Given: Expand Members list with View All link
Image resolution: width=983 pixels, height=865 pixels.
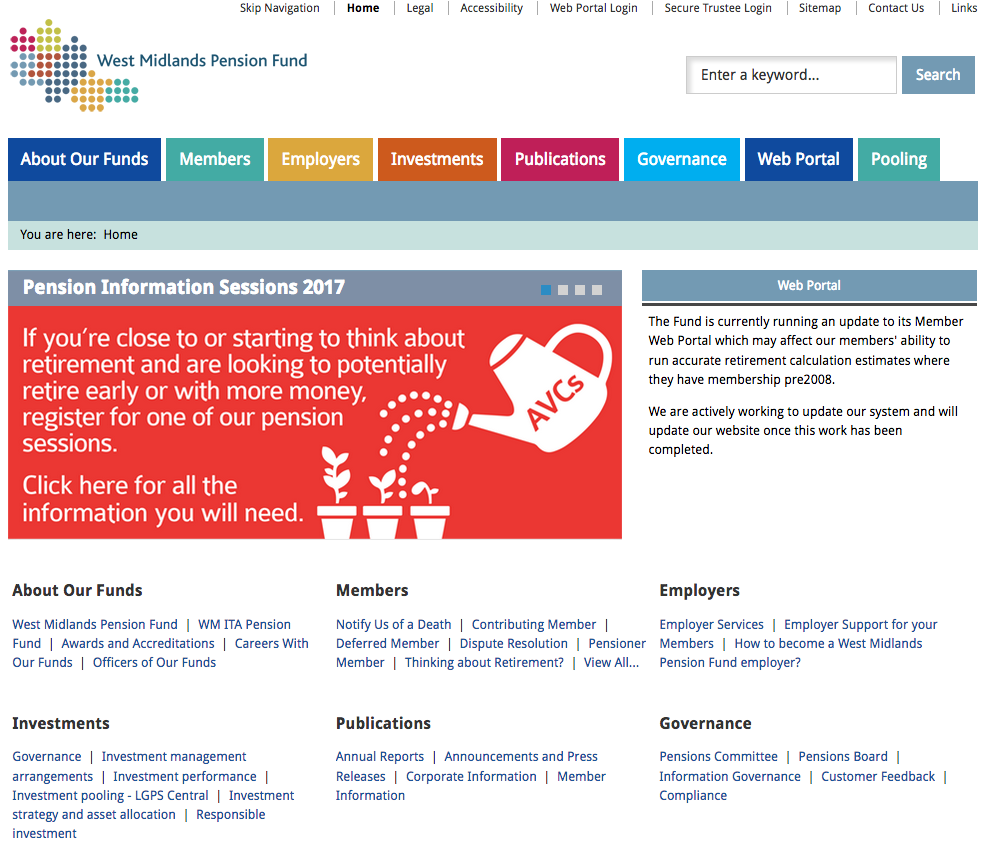Looking at the screenshot, I should 611,663.
